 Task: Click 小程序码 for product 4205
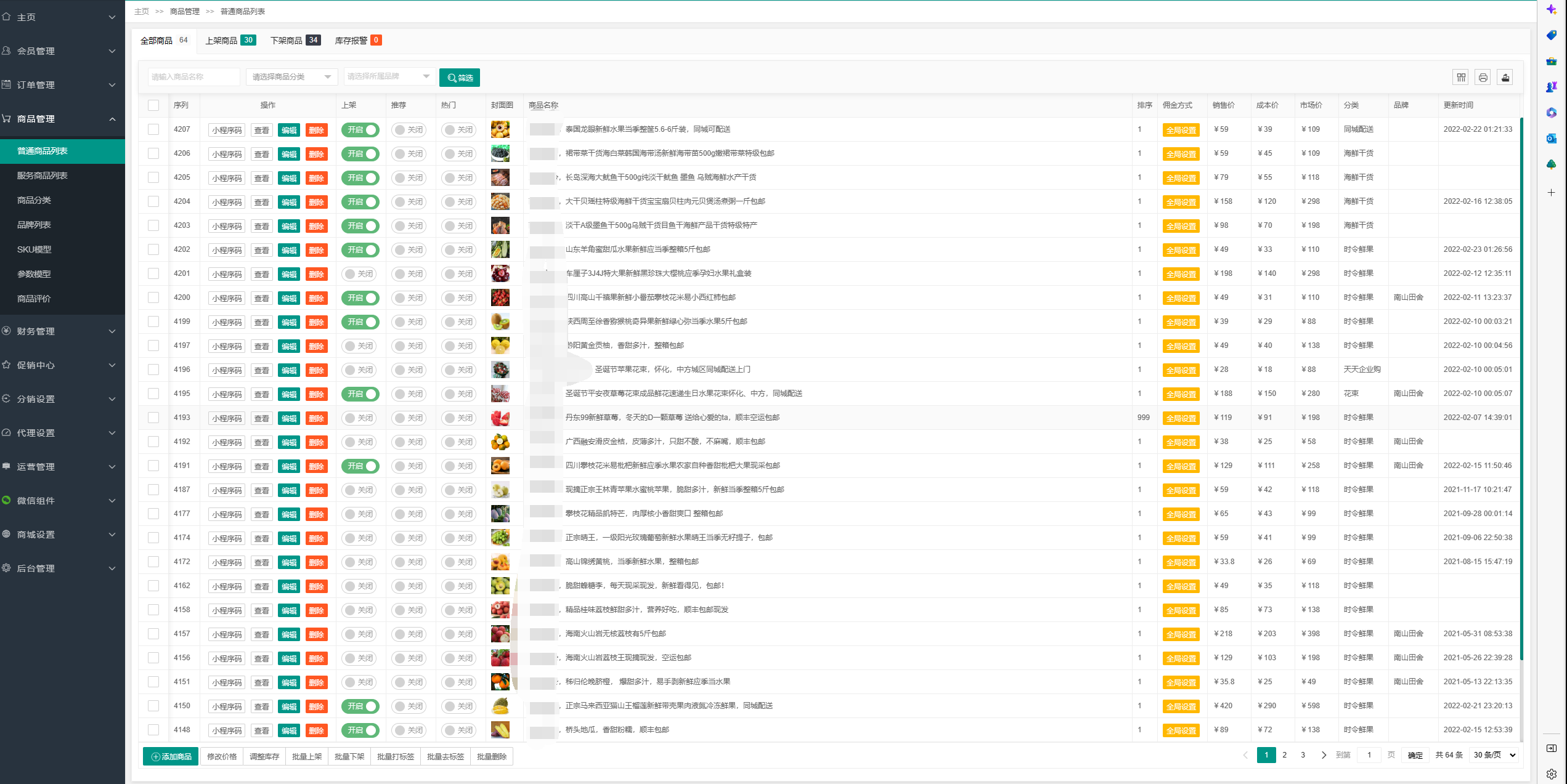point(227,178)
